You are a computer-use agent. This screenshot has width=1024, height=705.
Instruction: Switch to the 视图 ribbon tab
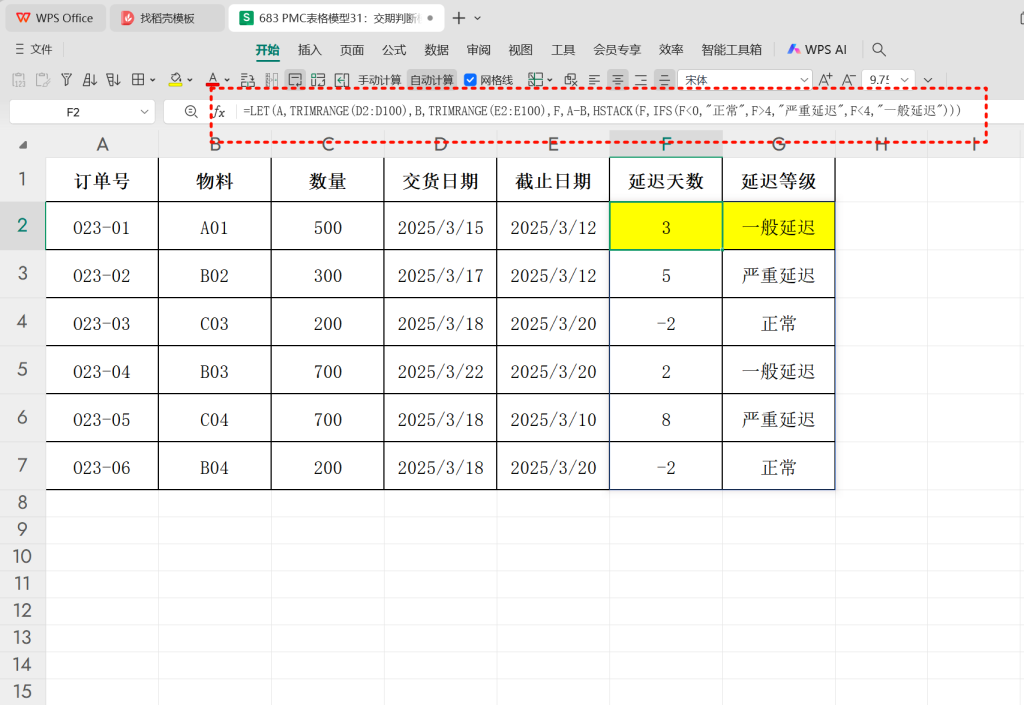[520, 50]
